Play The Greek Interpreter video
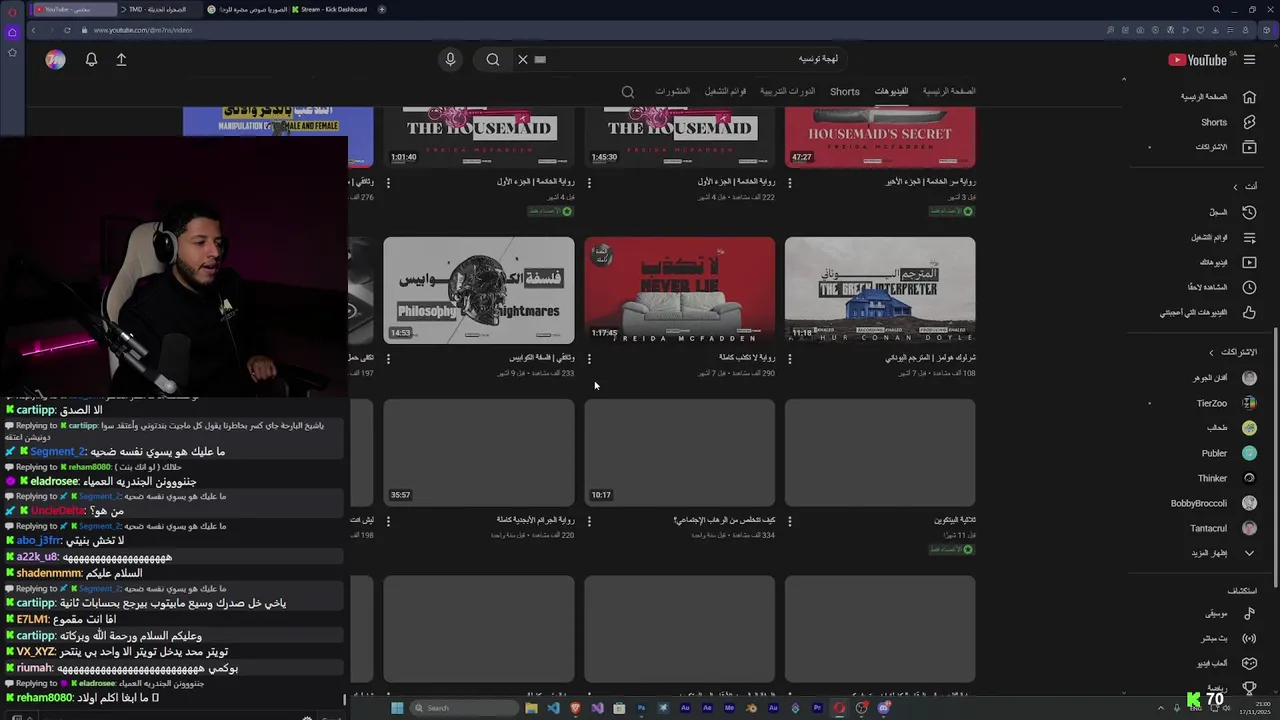Image resolution: width=1280 pixels, height=720 pixels. [880, 290]
